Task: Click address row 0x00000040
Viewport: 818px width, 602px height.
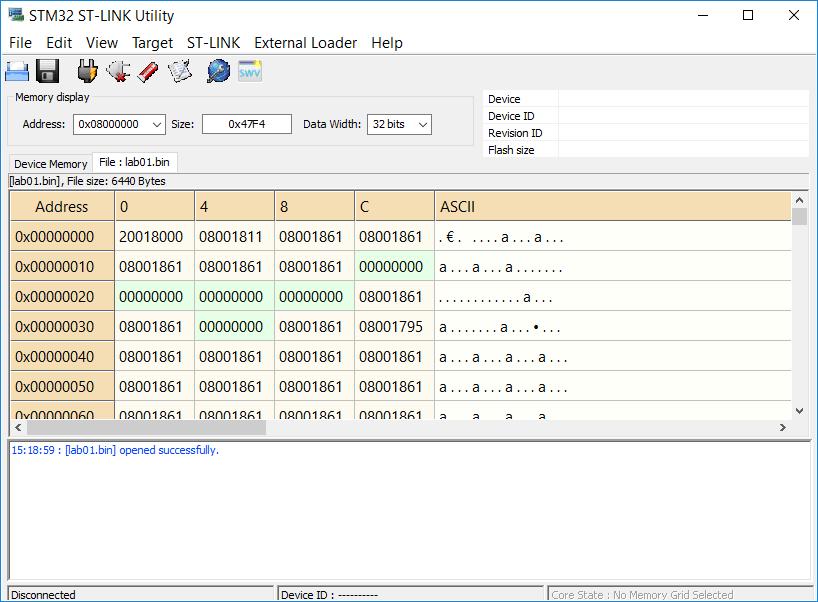Action: tap(62, 357)
